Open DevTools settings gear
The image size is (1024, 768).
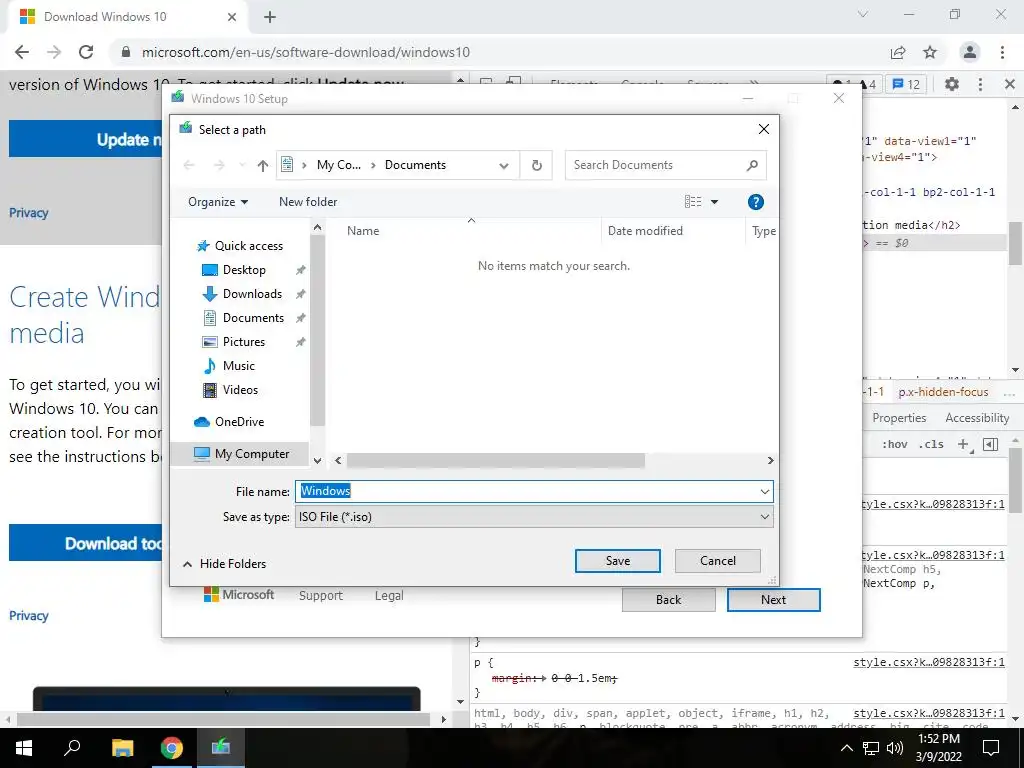coord(952,84)
